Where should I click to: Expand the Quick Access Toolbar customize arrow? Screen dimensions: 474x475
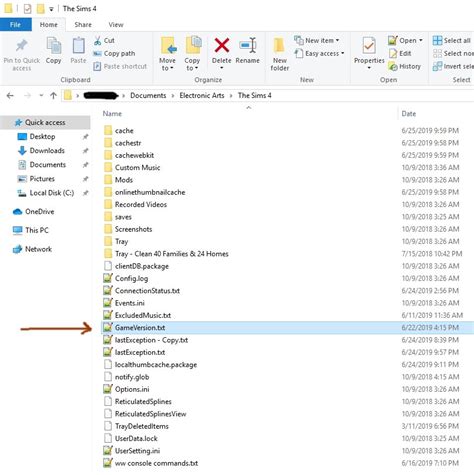(x=51, y=9)
